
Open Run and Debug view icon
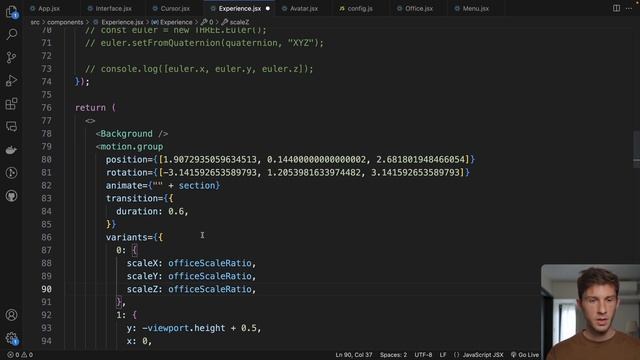(x=11, y=80)
